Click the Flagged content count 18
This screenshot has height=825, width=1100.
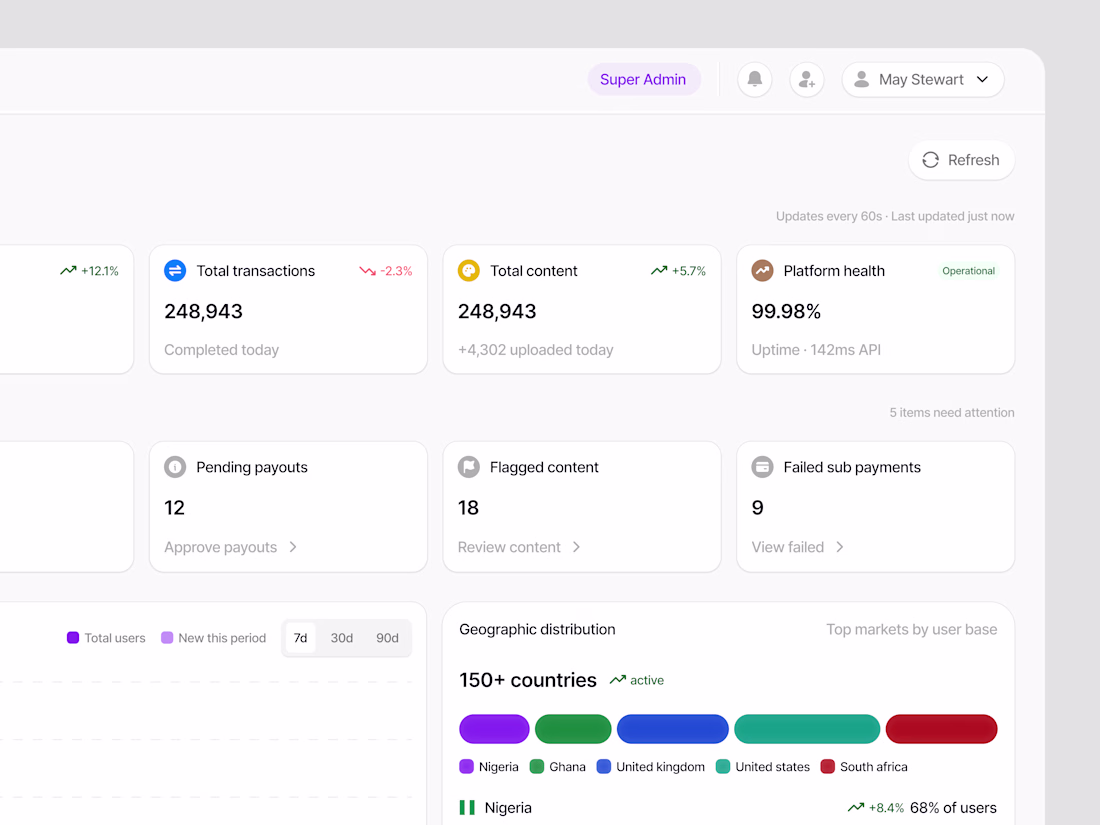[x=469, y=508]
